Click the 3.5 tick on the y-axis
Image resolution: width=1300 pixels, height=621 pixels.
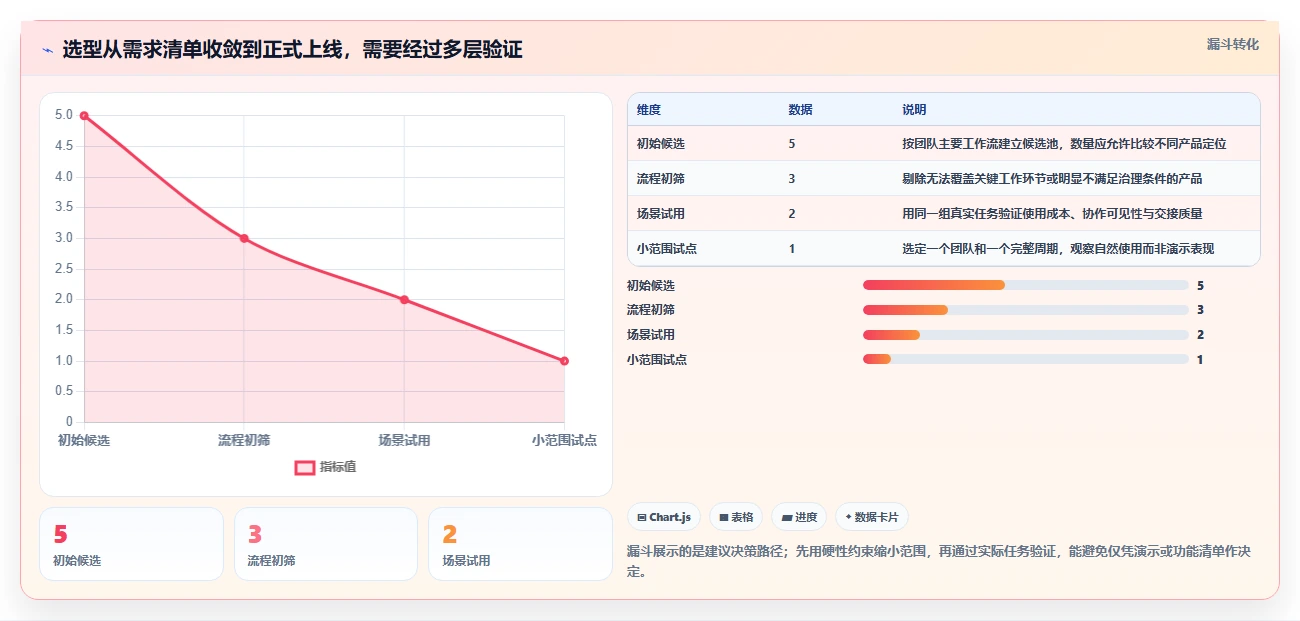(x=64, y=207)
